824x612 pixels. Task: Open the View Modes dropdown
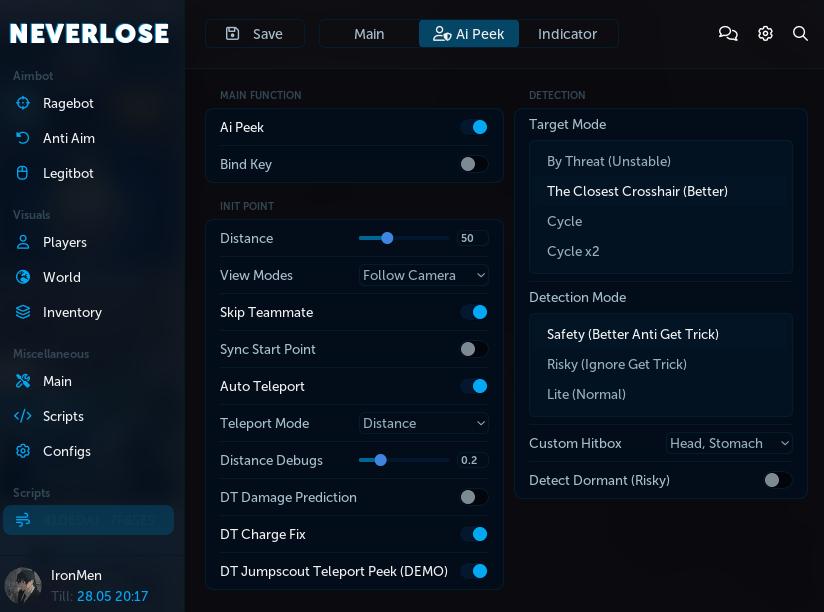[x=424, y=275]
